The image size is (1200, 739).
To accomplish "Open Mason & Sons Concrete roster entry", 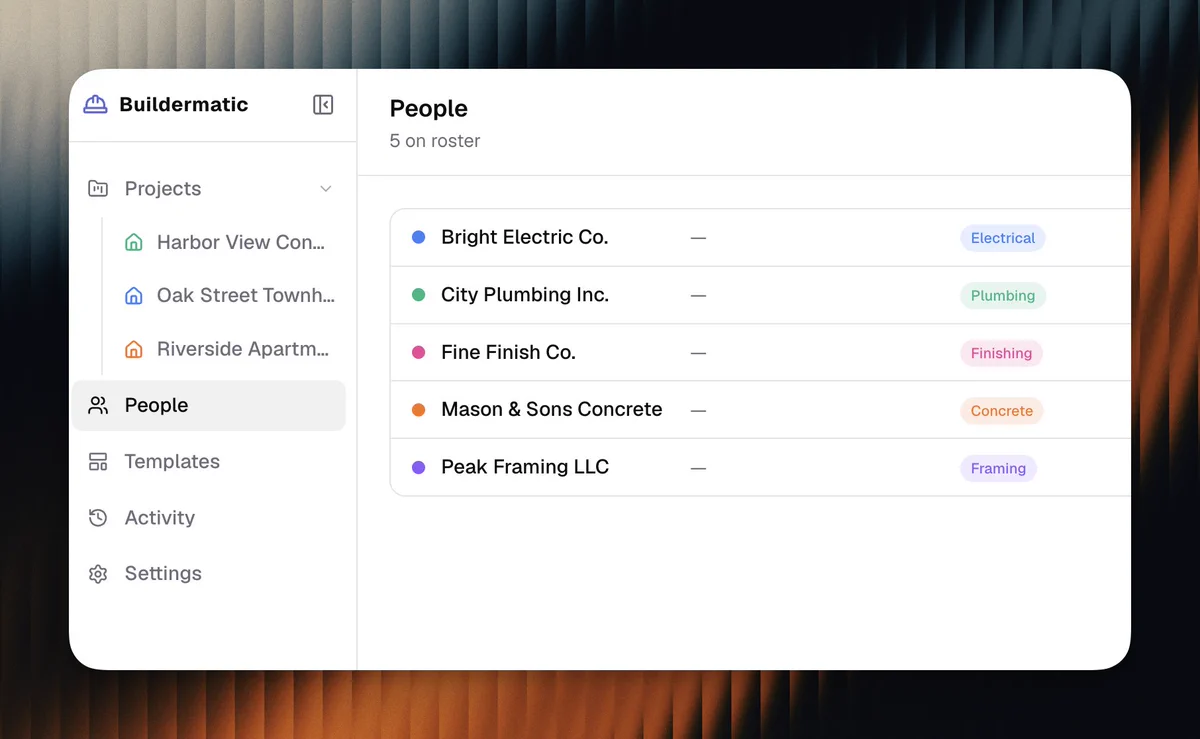I will click(761, 409).
